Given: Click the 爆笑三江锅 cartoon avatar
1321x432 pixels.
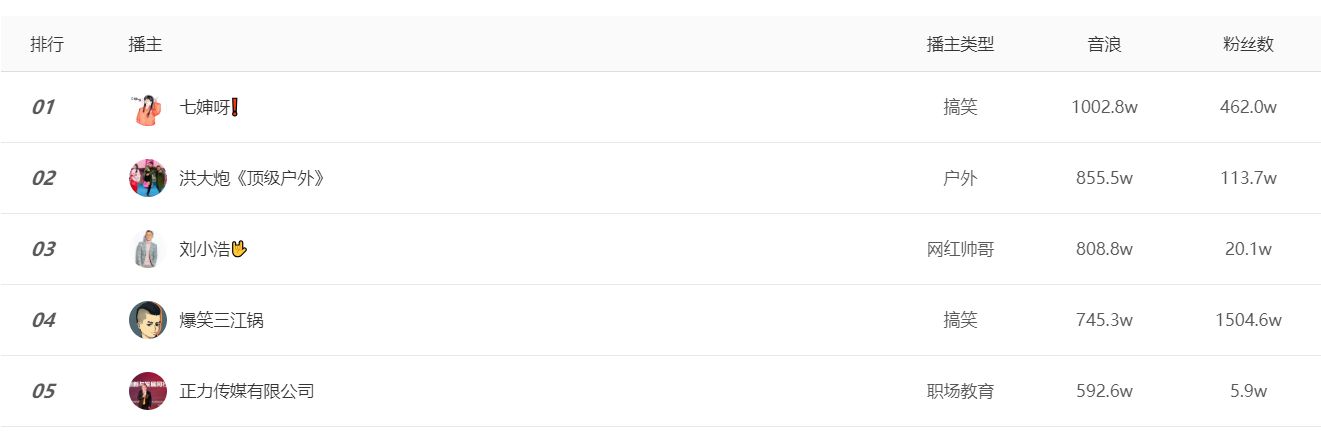Looking at the screenshot, I should point(147,320).
